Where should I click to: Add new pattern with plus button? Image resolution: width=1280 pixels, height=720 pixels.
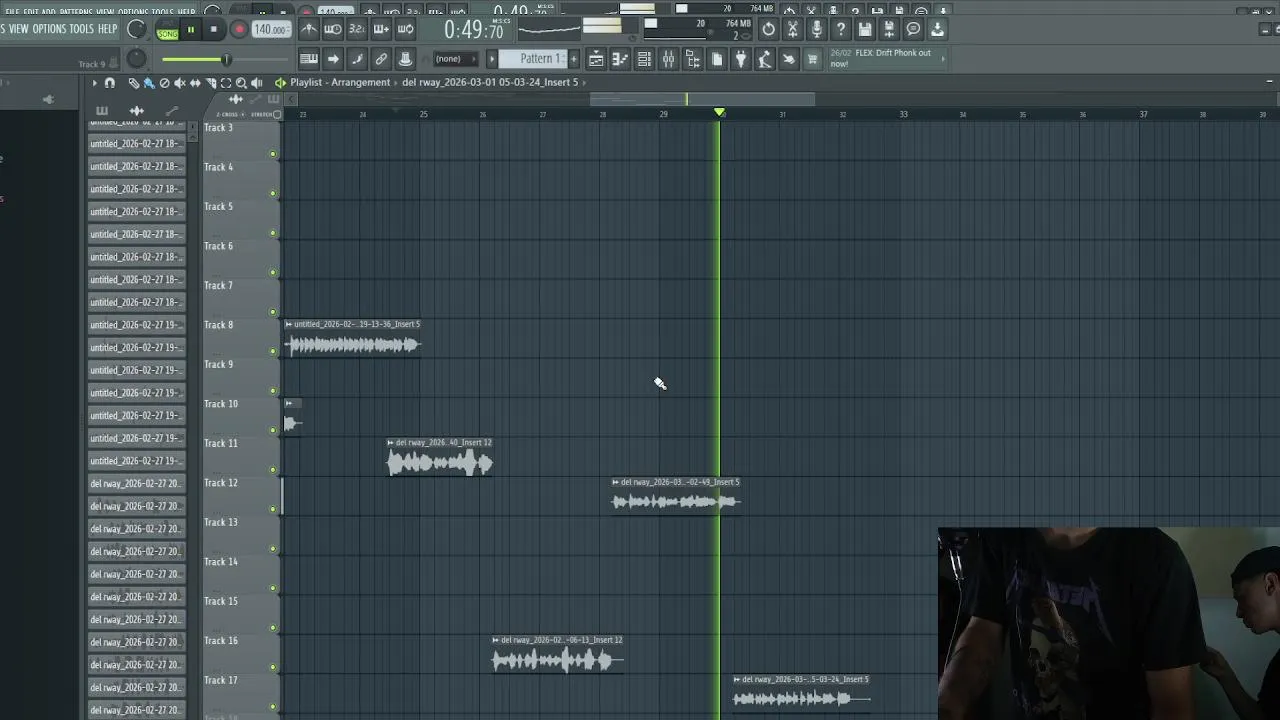point(573,59)
